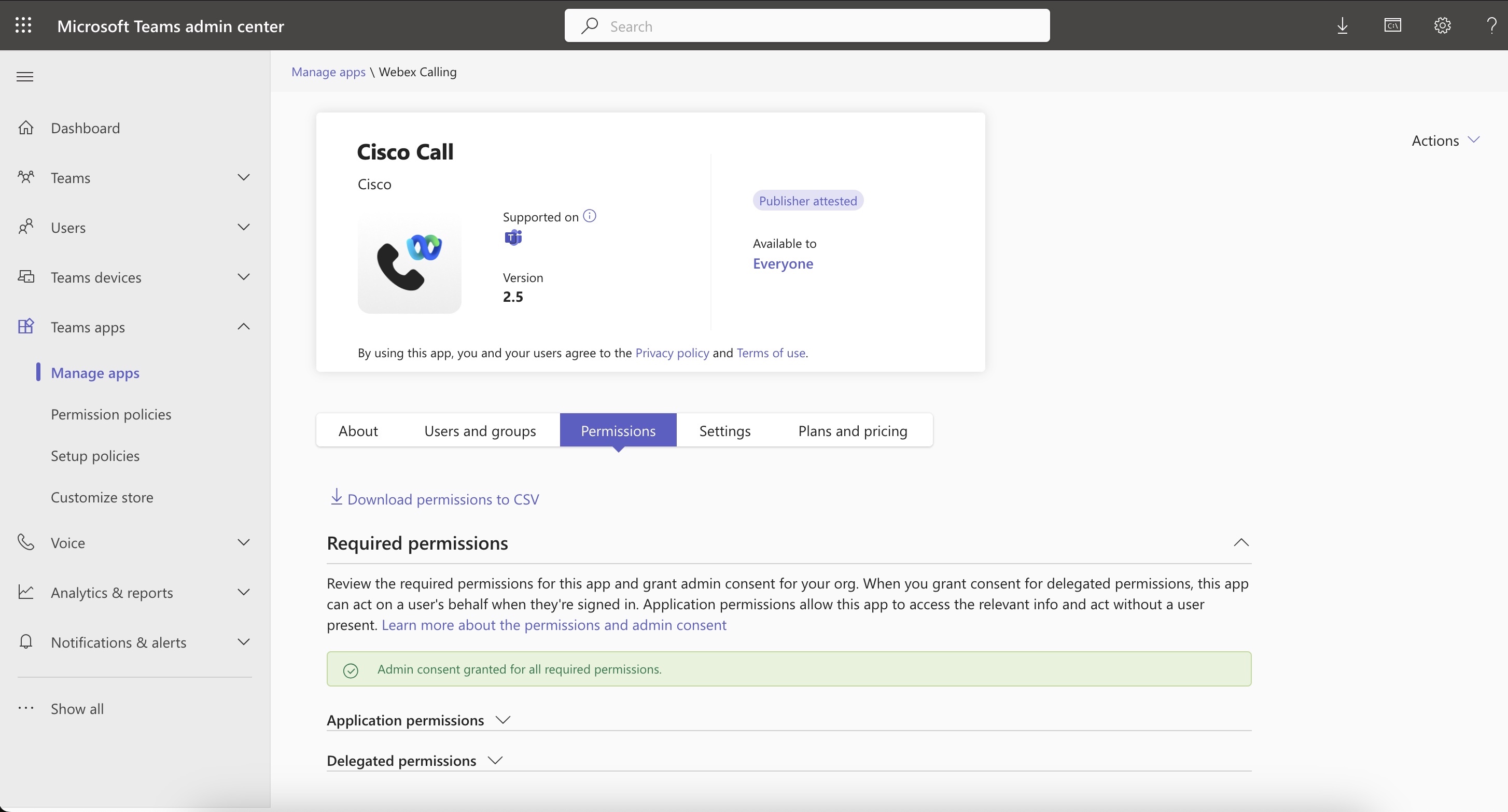Select the Permissions tab
This screenshot has width=1508, height=812.
617,430
